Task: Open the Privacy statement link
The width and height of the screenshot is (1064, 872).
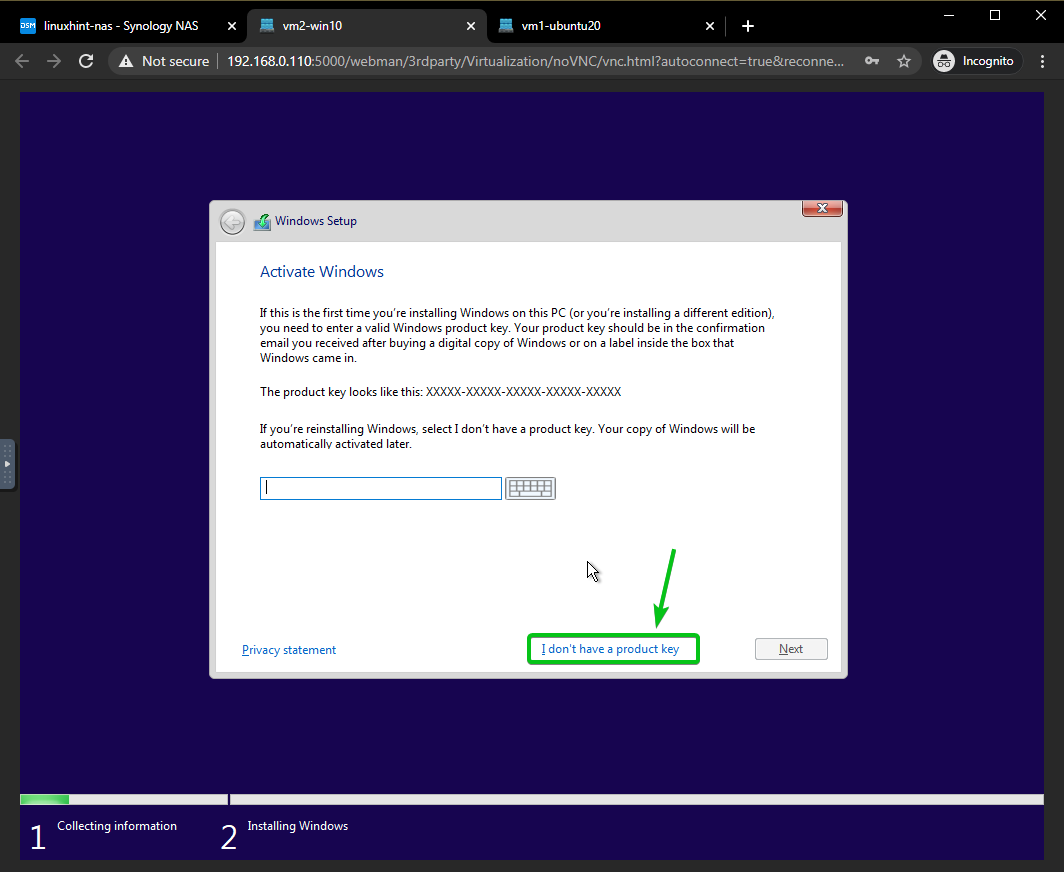Action: (x=289, y=649)
